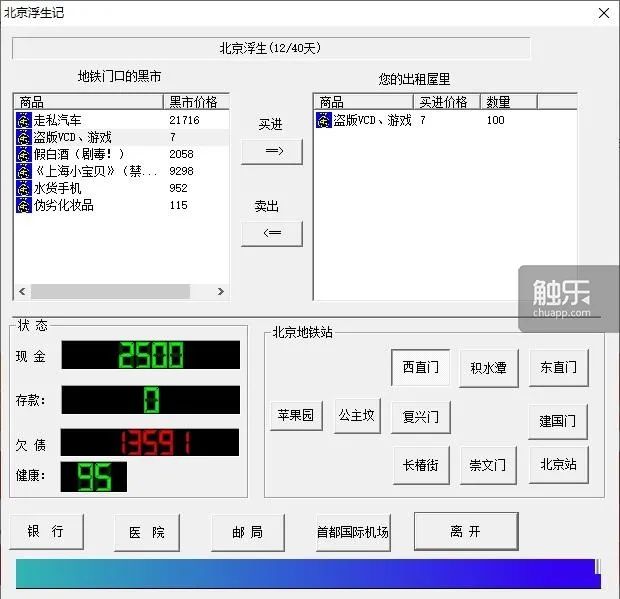Select 假白酒（剧毒！） row
This screenshot has width=620, height=599.
tap(122, 154)
